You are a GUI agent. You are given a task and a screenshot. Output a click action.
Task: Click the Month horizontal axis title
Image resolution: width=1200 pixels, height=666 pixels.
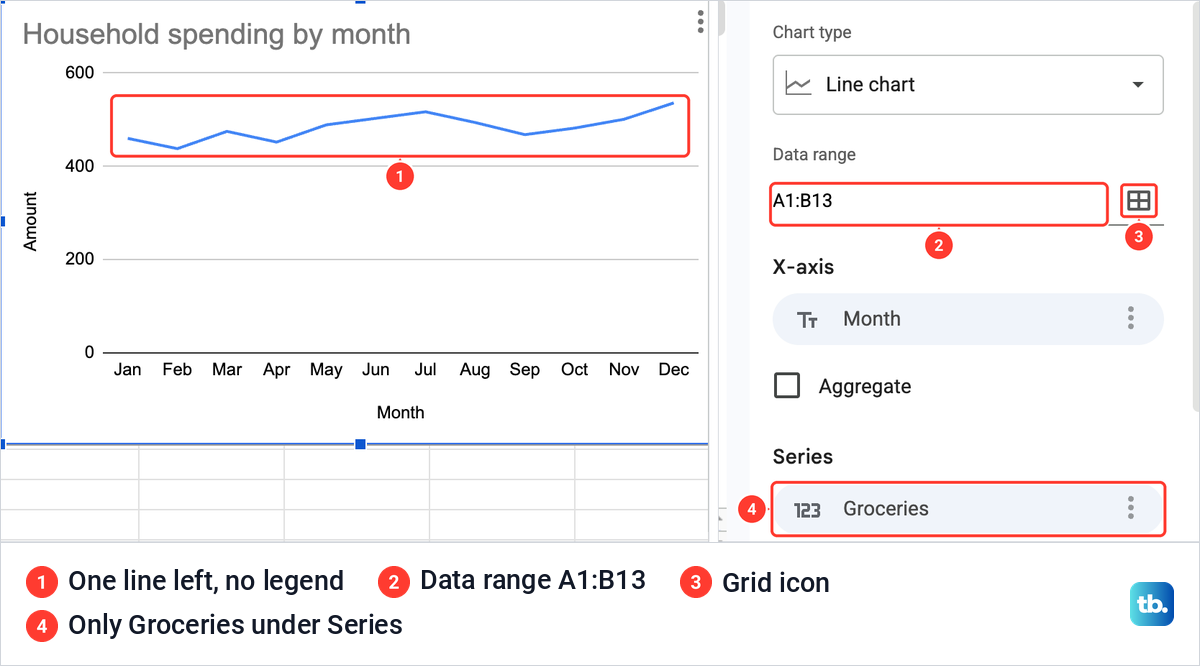tap(400, 412)
